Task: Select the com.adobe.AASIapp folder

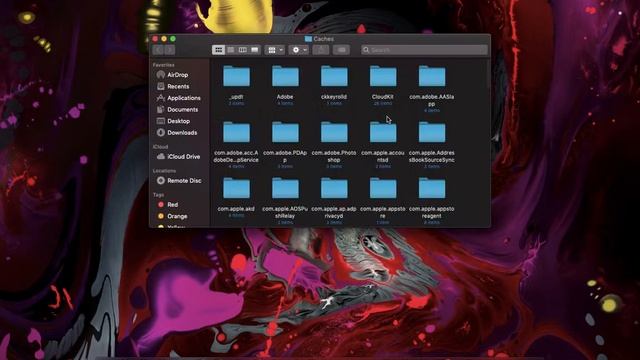Action: [432, 77]
